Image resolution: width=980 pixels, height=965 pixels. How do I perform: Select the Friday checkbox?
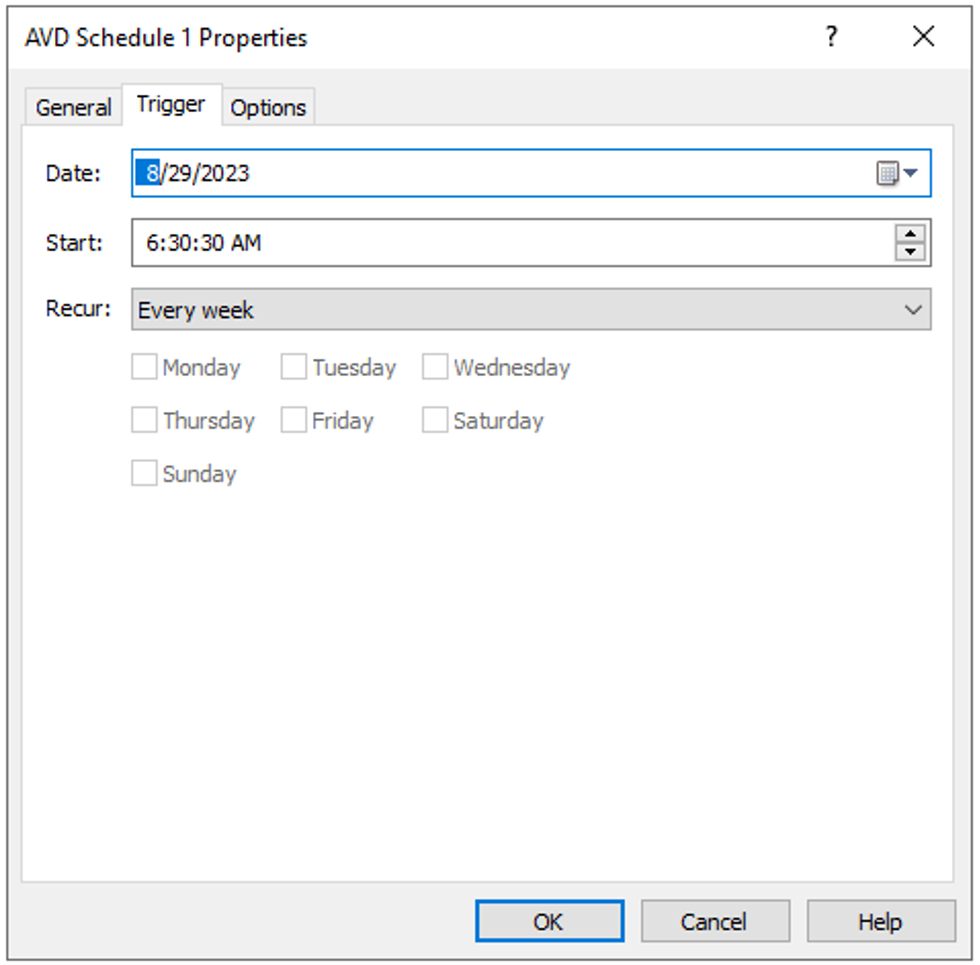(x=294, y=420)
